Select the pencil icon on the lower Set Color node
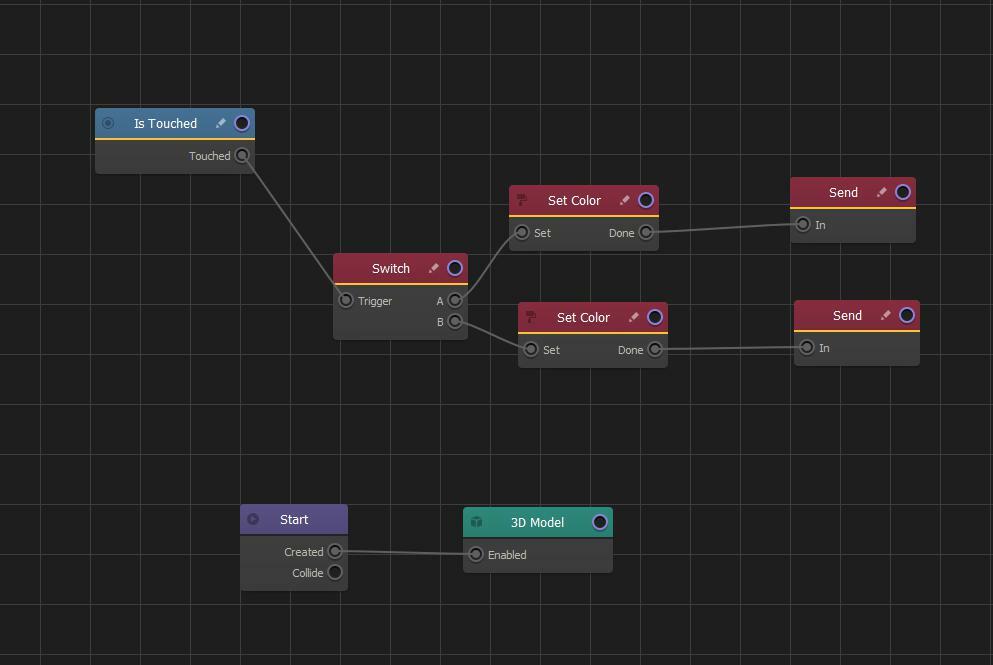The width and height of the screenshot is (993, 665). 633,317
